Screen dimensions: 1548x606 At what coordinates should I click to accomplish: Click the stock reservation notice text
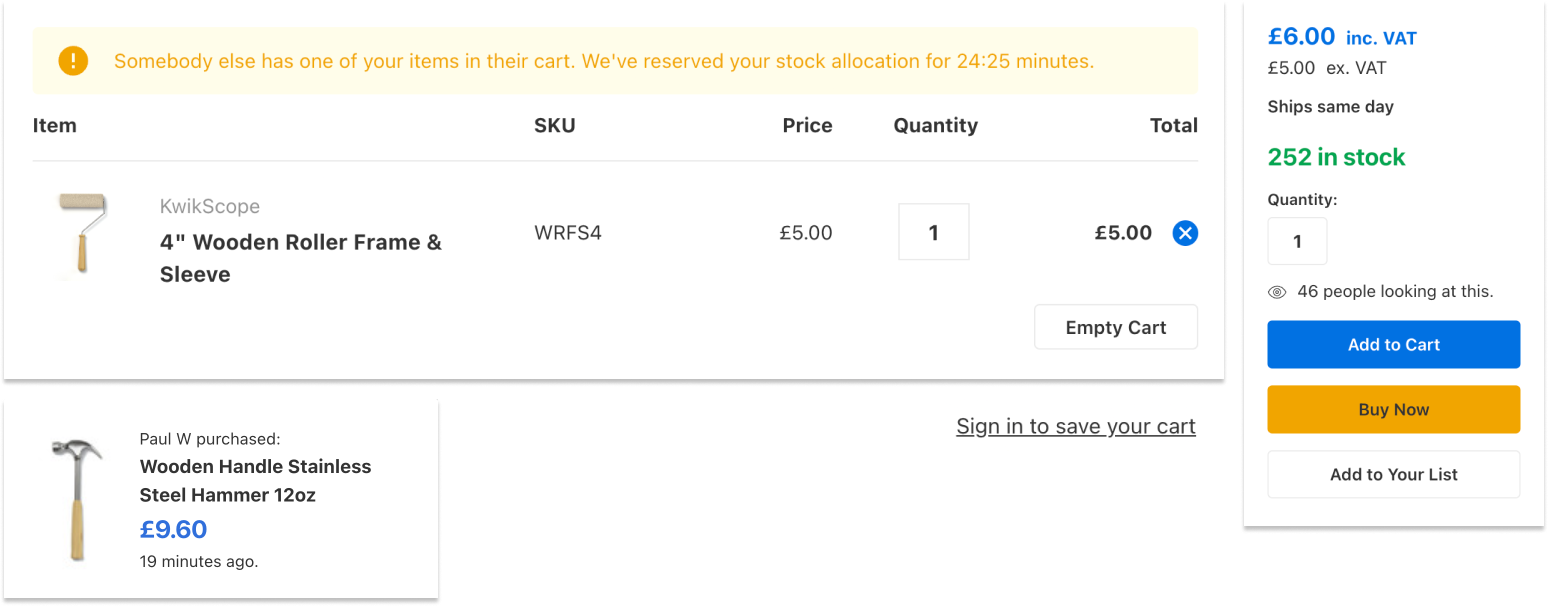[x=604, y=61]
